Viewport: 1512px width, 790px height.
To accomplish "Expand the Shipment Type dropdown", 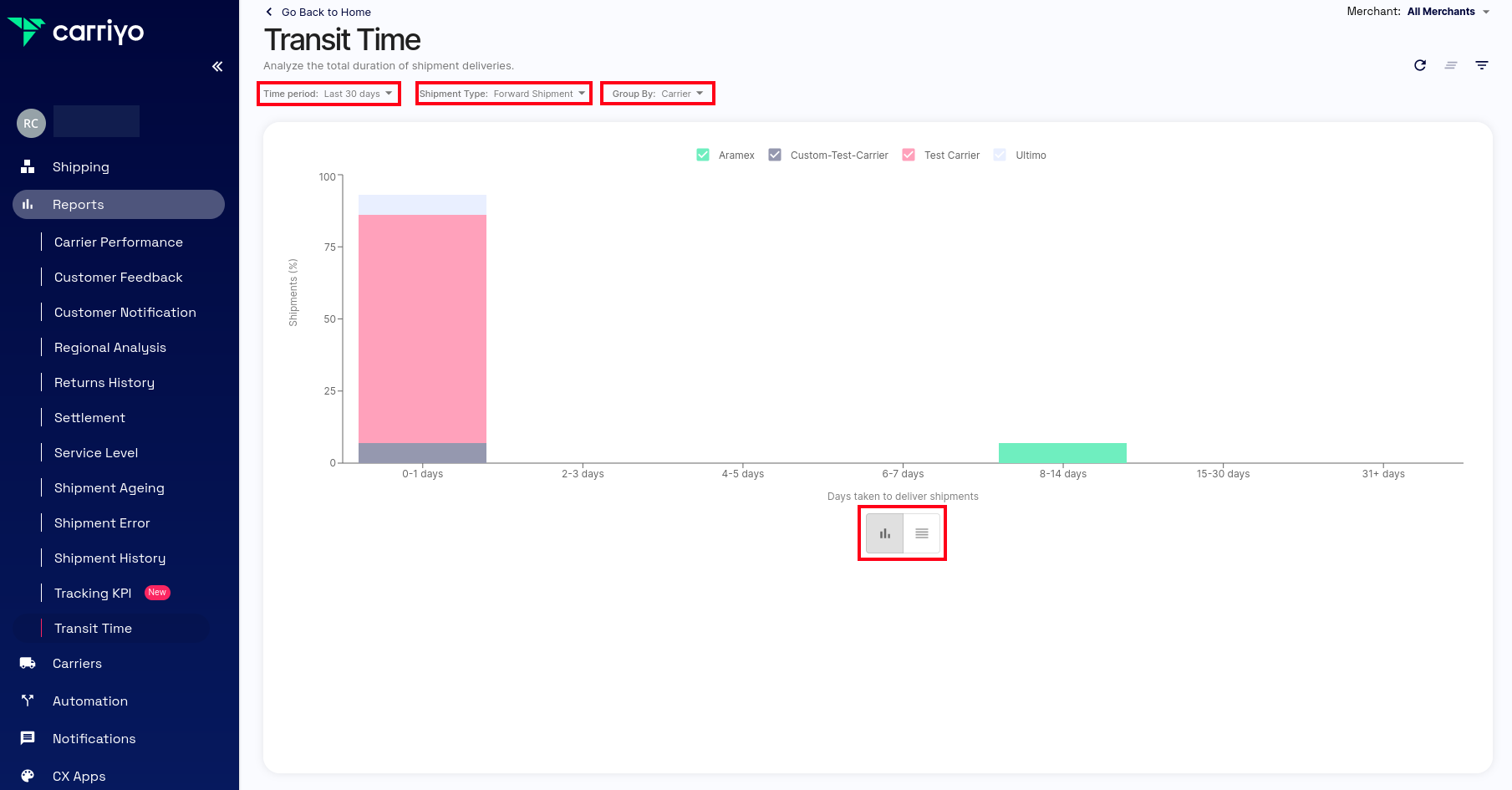I will coord(503,94).
